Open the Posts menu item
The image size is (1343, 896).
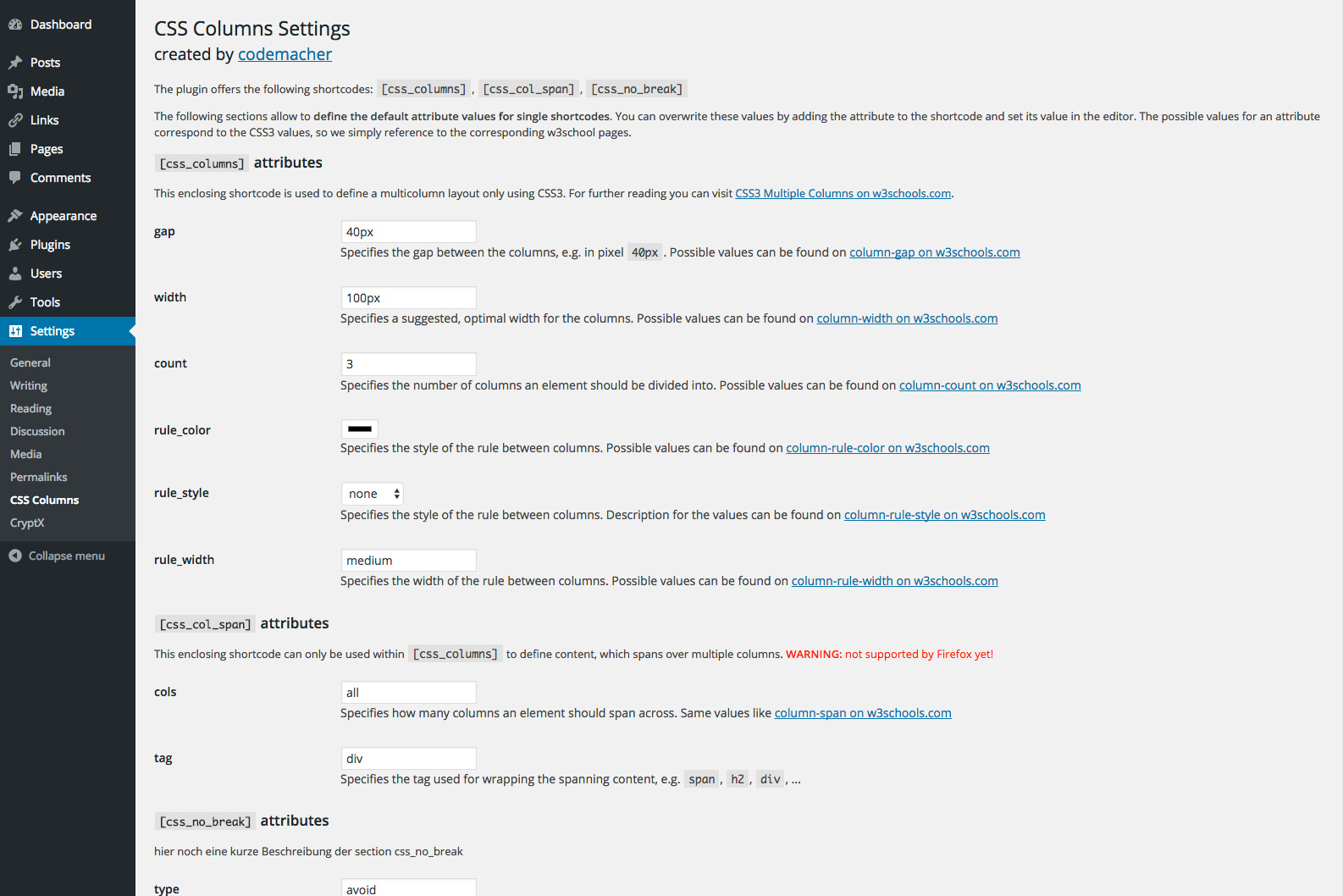[x=68, y=63]
